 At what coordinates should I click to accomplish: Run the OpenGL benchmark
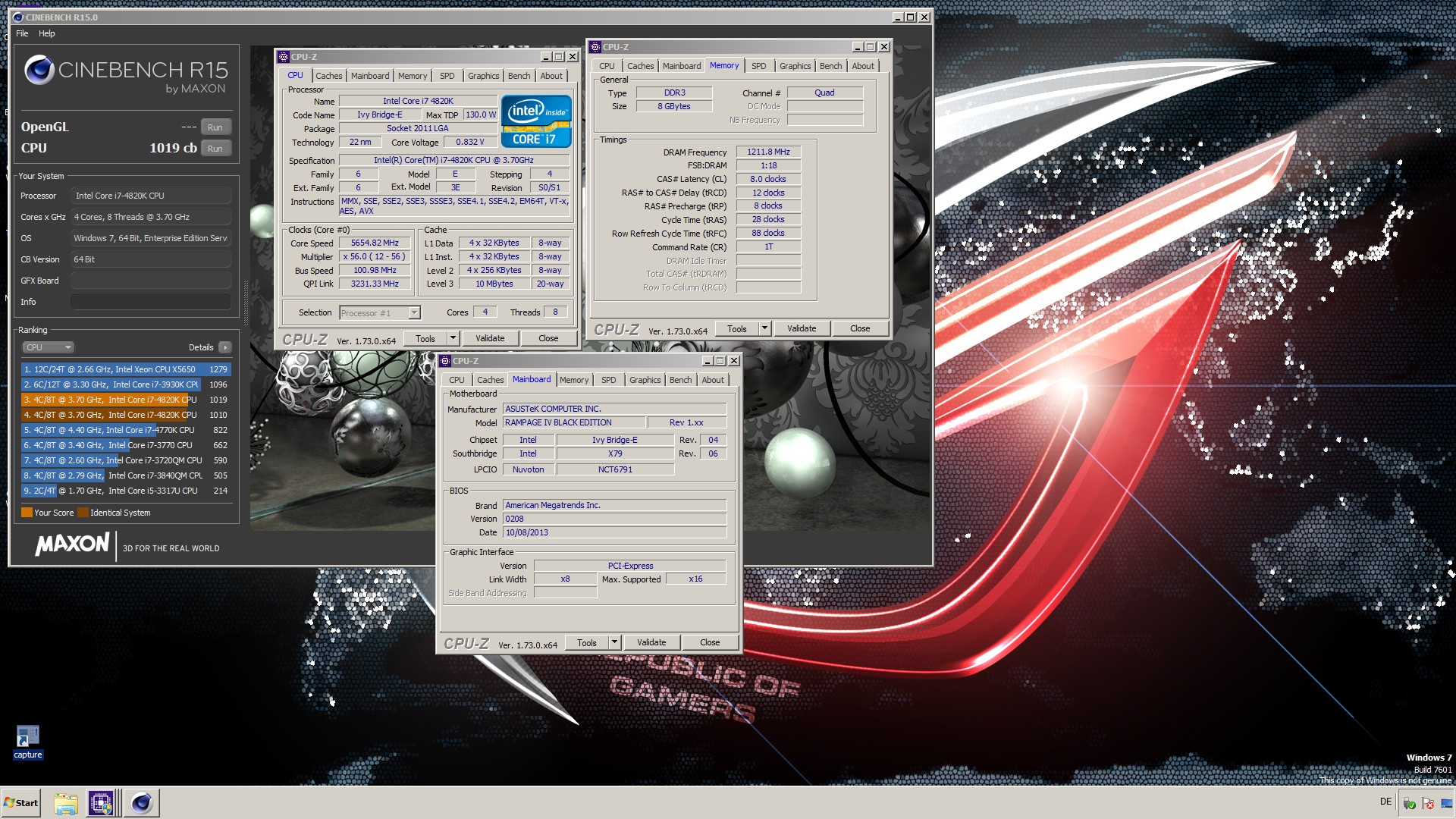pos(215,127)
